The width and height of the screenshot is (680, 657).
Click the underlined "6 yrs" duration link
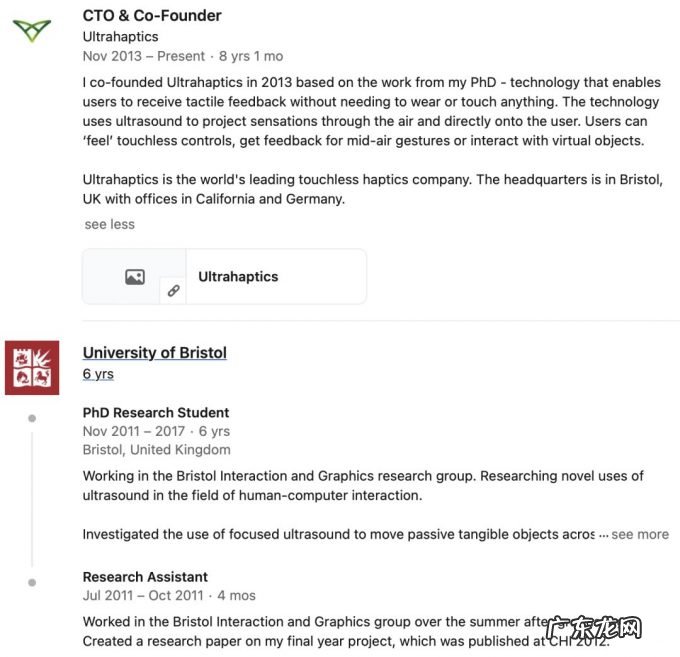[98, 374]
